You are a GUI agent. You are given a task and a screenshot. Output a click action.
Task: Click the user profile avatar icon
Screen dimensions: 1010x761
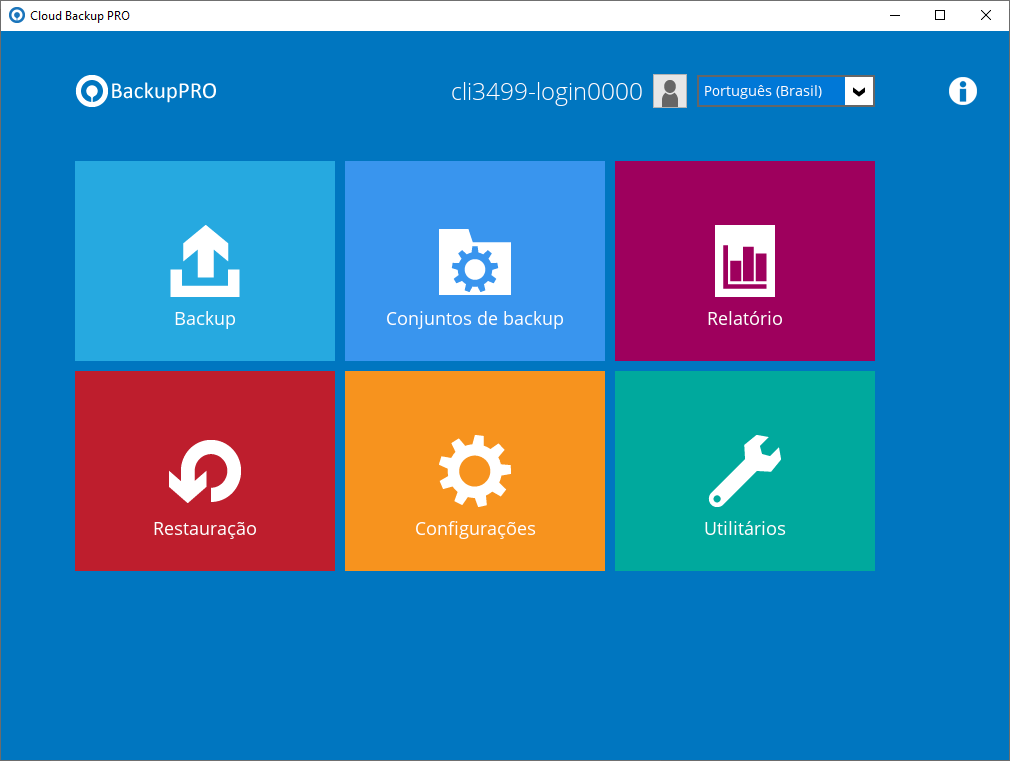click(670, 91)
